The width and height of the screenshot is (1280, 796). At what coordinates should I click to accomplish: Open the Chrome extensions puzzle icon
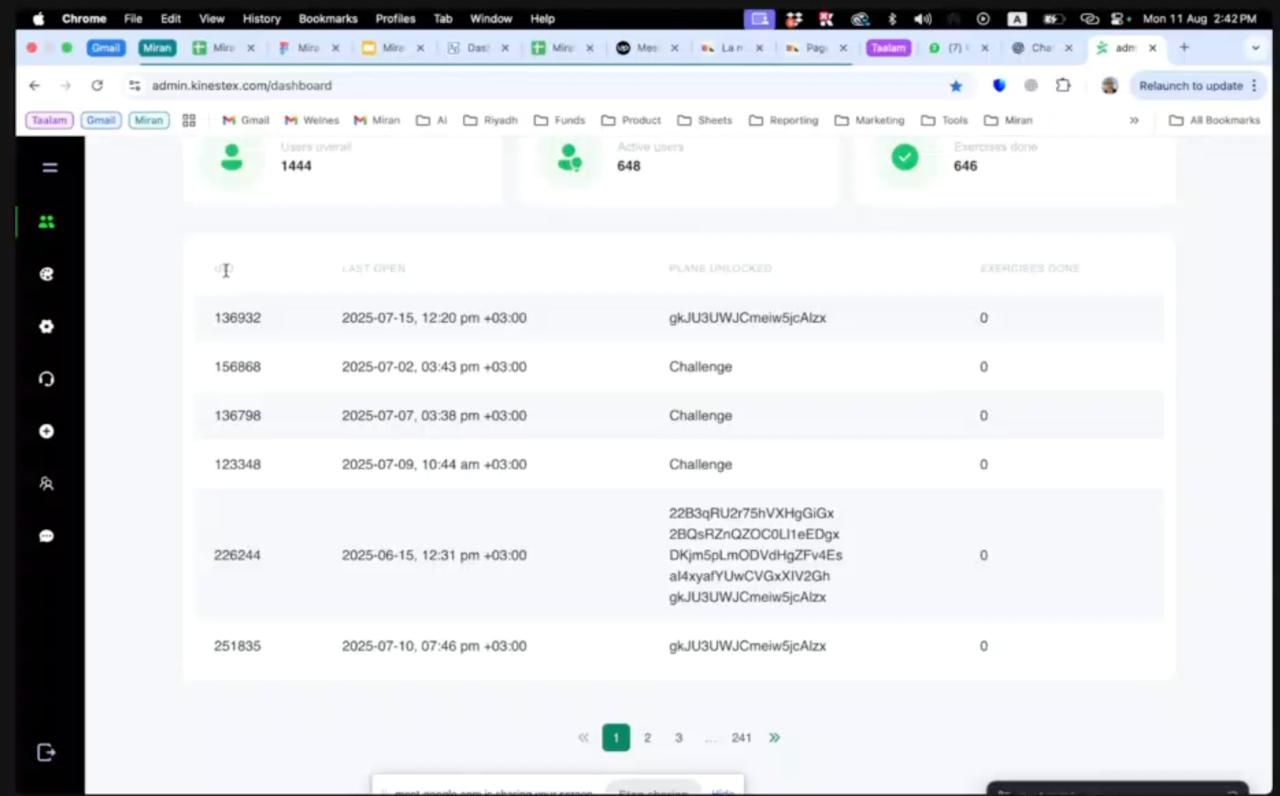point(1063,86)
